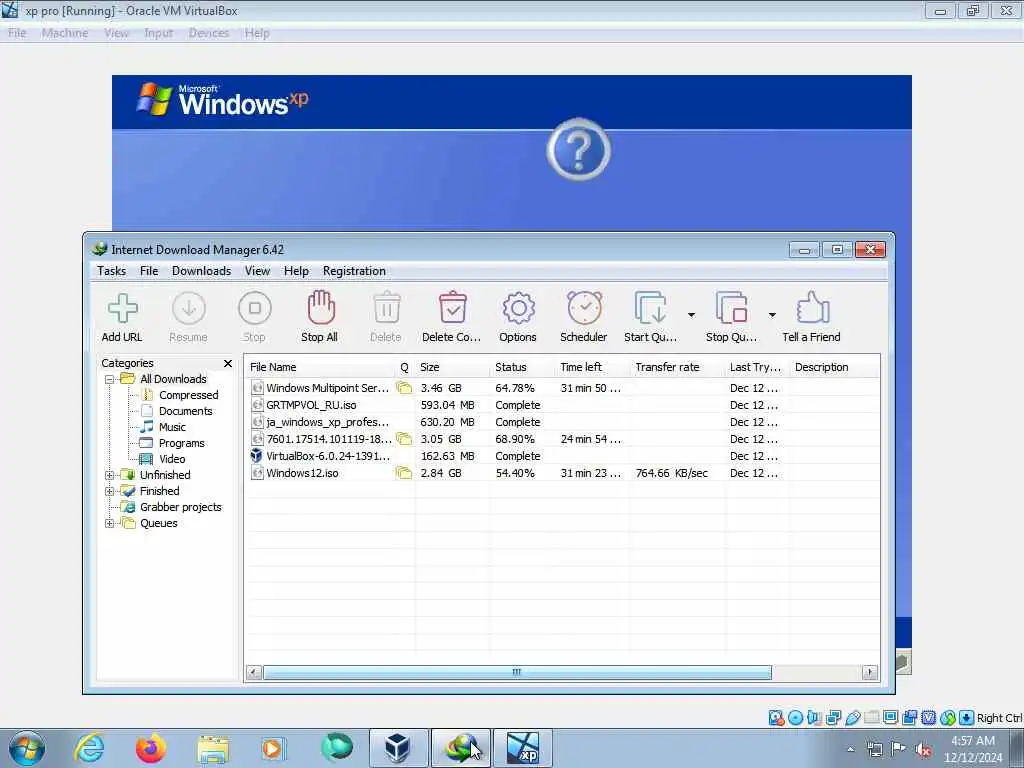The image size is (1024, 768).
Task: Sort by the Time left column header
Action: tap(592, 367)
